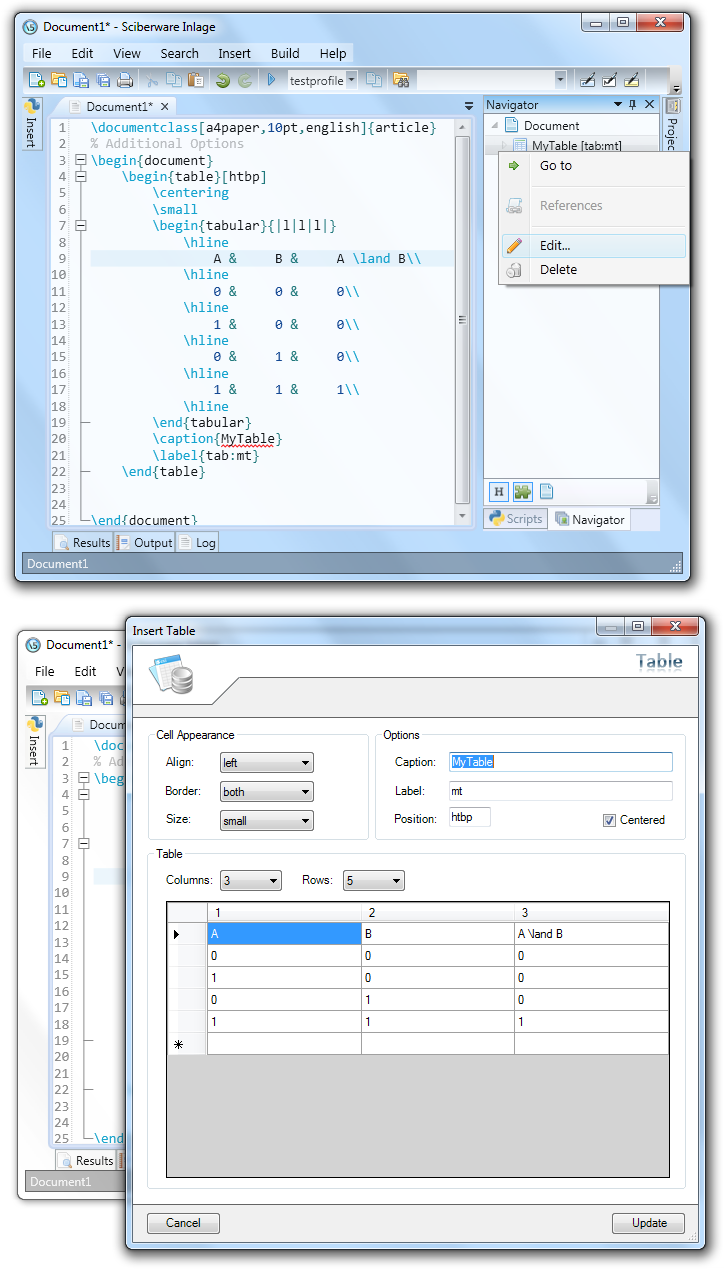Click the Save All icon in the upper window toolbar

click(x=103, y=80)
